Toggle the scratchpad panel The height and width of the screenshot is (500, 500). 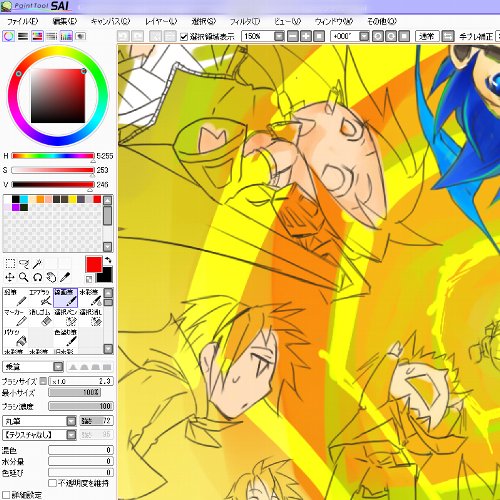(x=80, y=36)
